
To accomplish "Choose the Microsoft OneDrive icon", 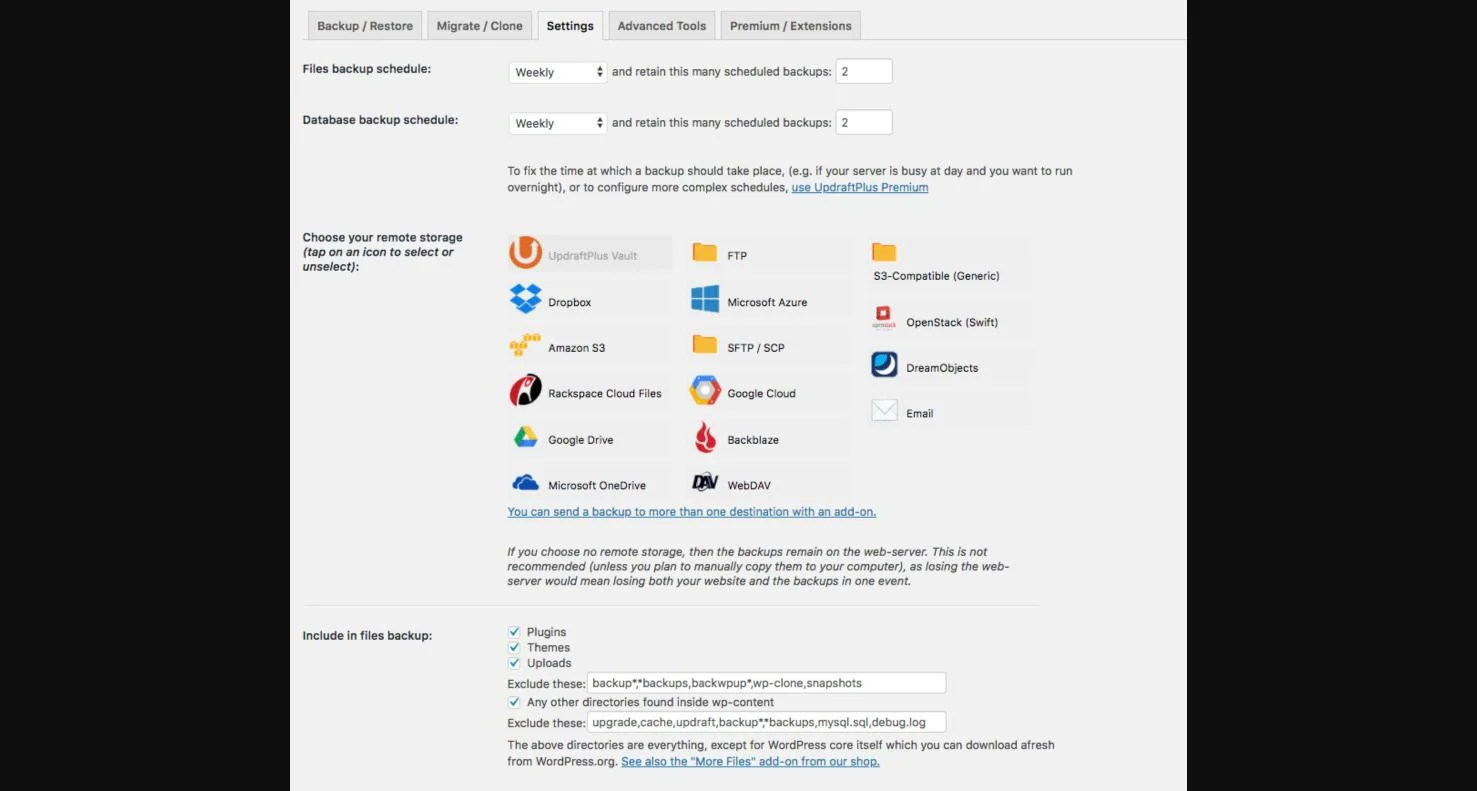I will coord(525,484).
